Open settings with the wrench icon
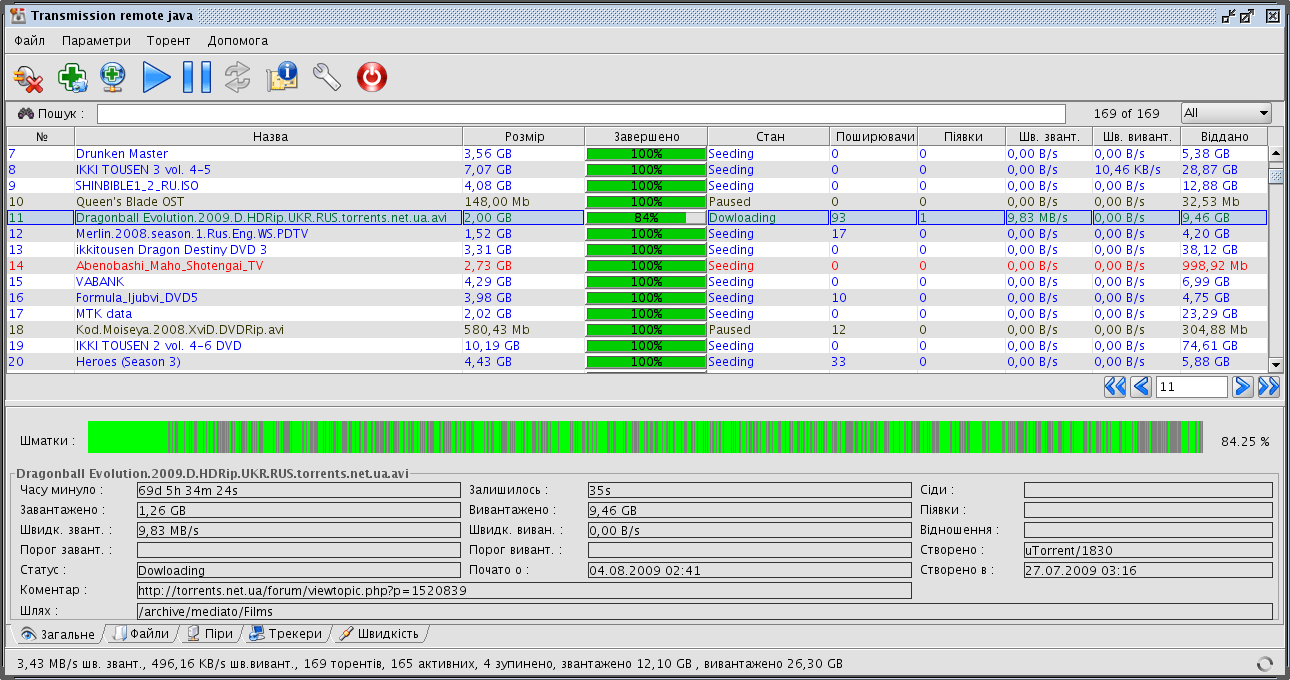This screenshot has width=1290, height=680. [327, 78]
